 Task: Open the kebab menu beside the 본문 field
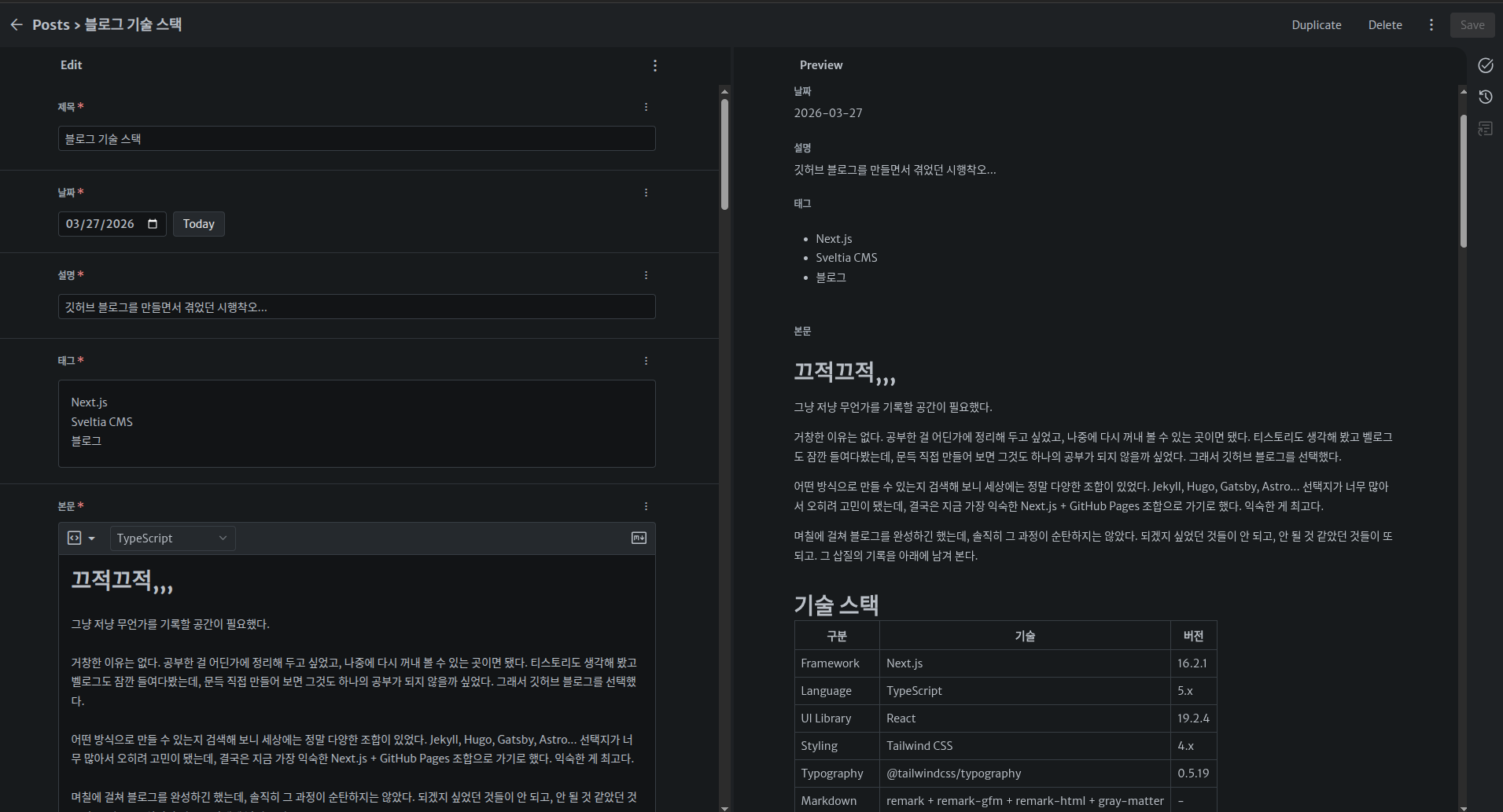[647, 505]
